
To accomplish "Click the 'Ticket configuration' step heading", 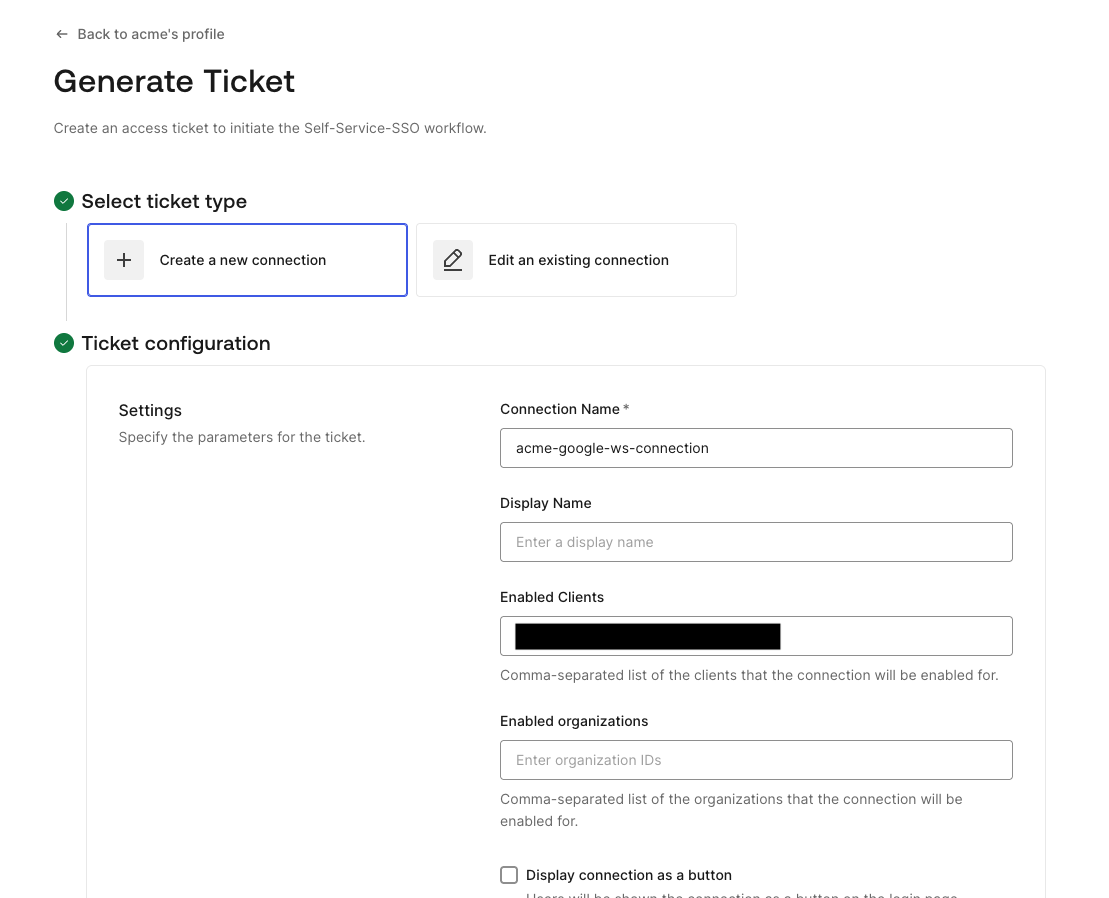I will (x=176, y=343).
